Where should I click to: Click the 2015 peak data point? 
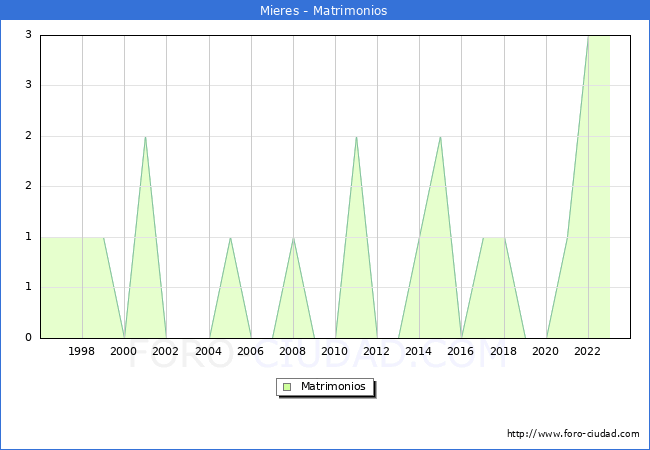(440, 137)
